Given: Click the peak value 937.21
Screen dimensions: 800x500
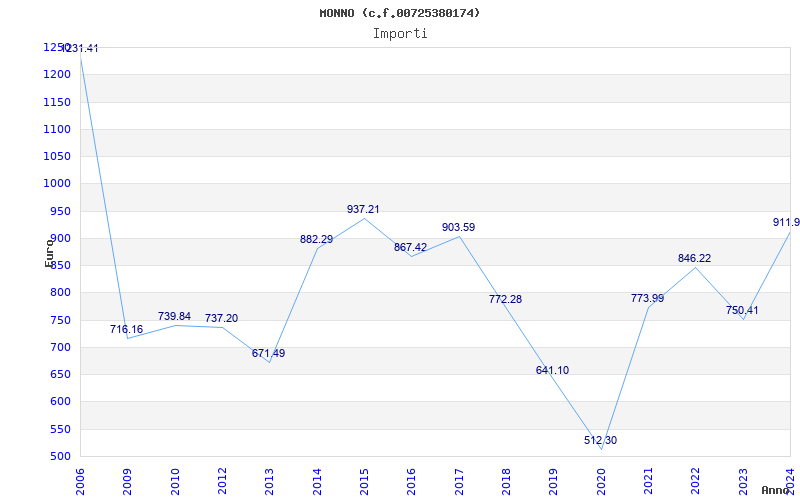Looking at the screenshot, I should coord(363,209).
